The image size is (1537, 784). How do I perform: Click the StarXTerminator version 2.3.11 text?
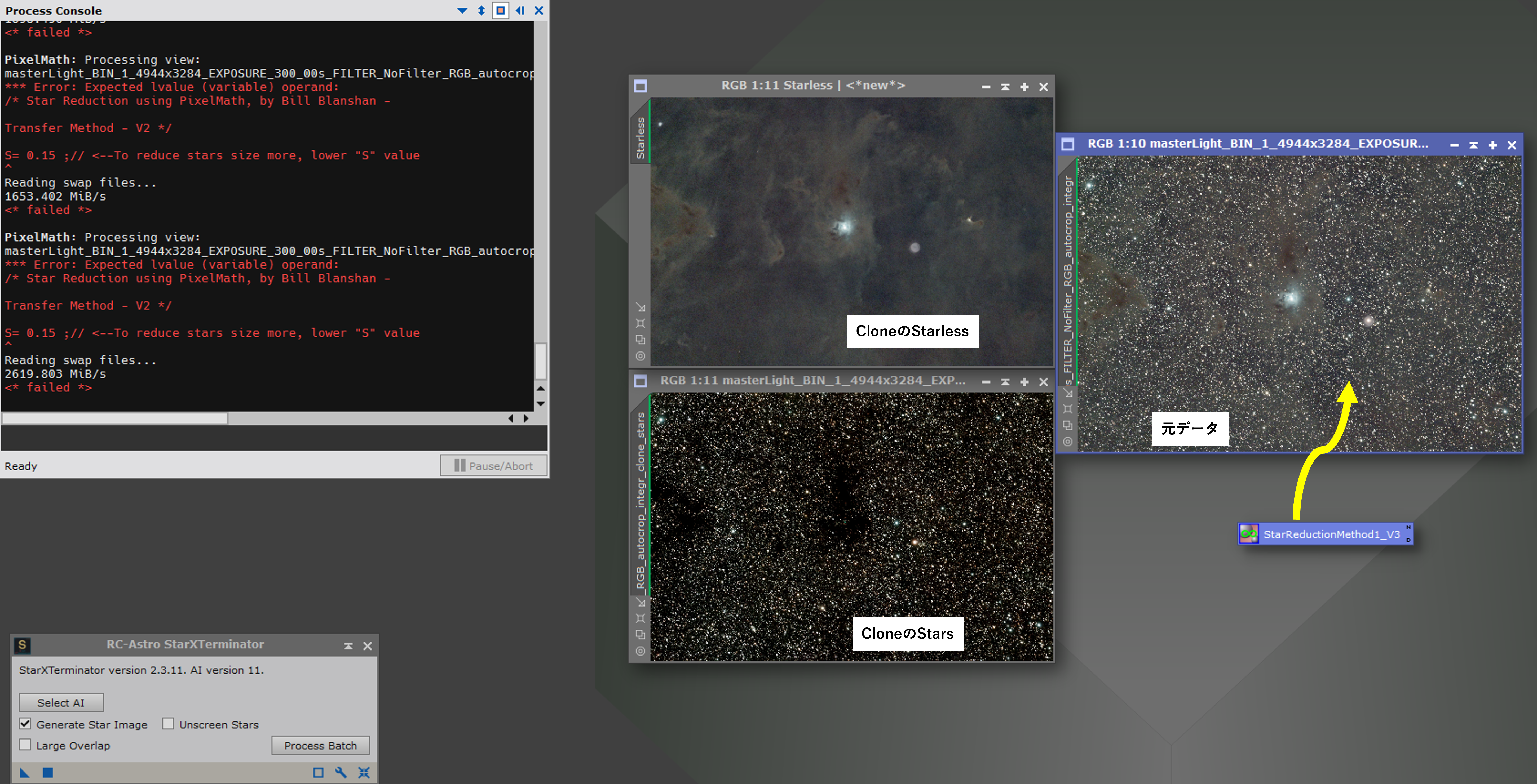click(142, 670)
